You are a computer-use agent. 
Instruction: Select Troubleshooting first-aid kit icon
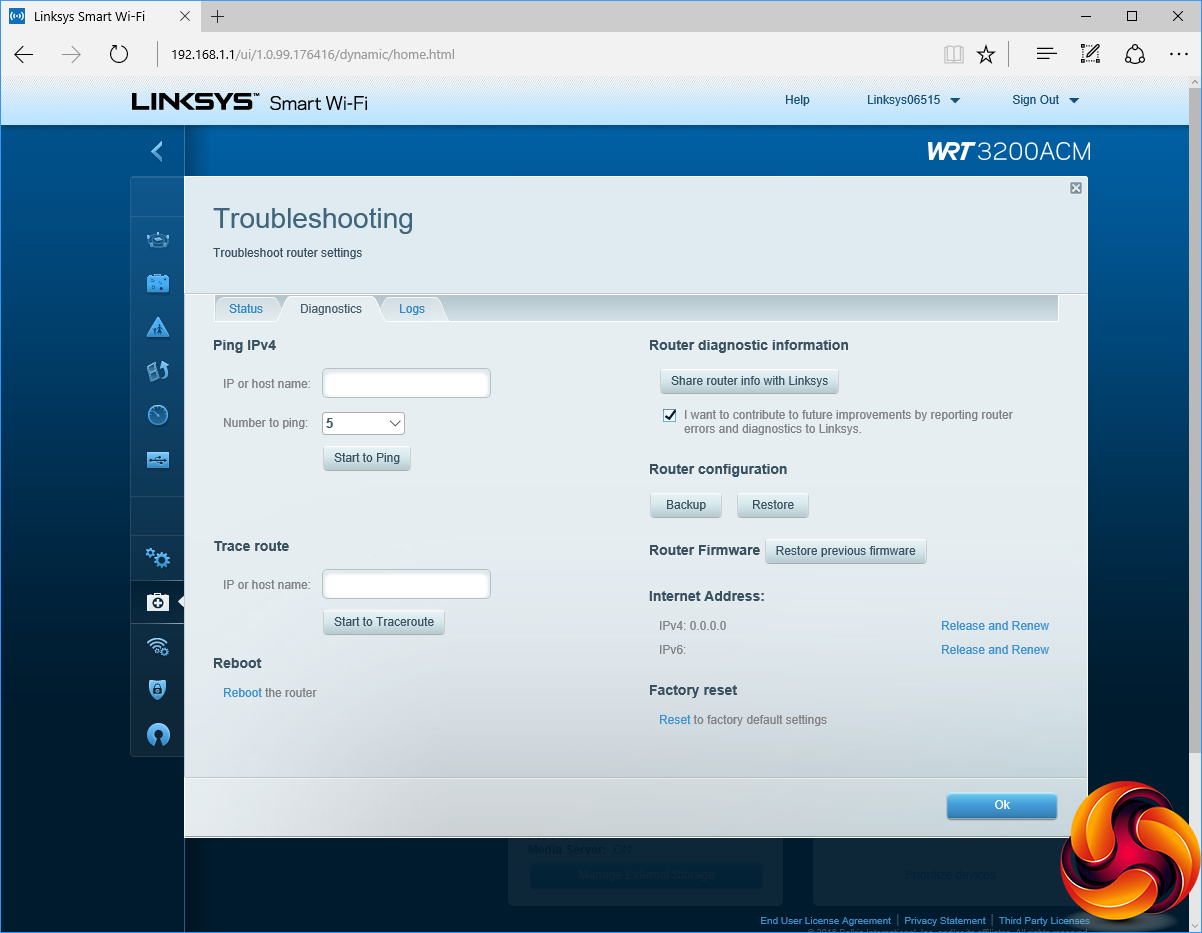(x=157, y=602)
